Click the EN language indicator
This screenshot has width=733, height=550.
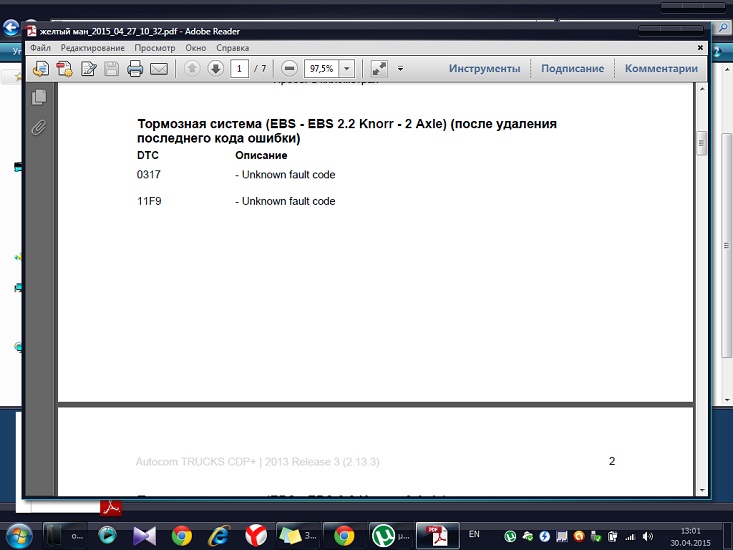[474, 534]
